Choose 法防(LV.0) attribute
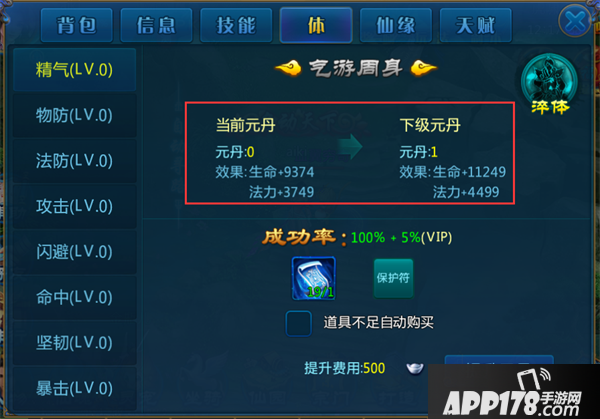 click(75, 161)
